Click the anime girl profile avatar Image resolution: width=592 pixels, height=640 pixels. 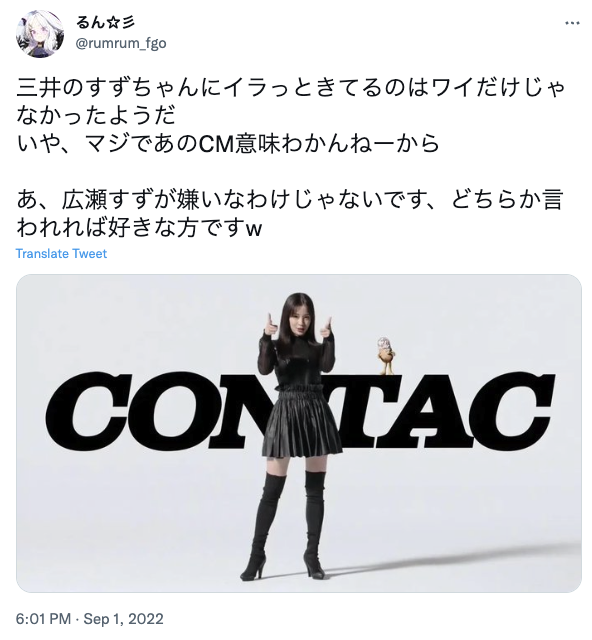coord(40,34)
